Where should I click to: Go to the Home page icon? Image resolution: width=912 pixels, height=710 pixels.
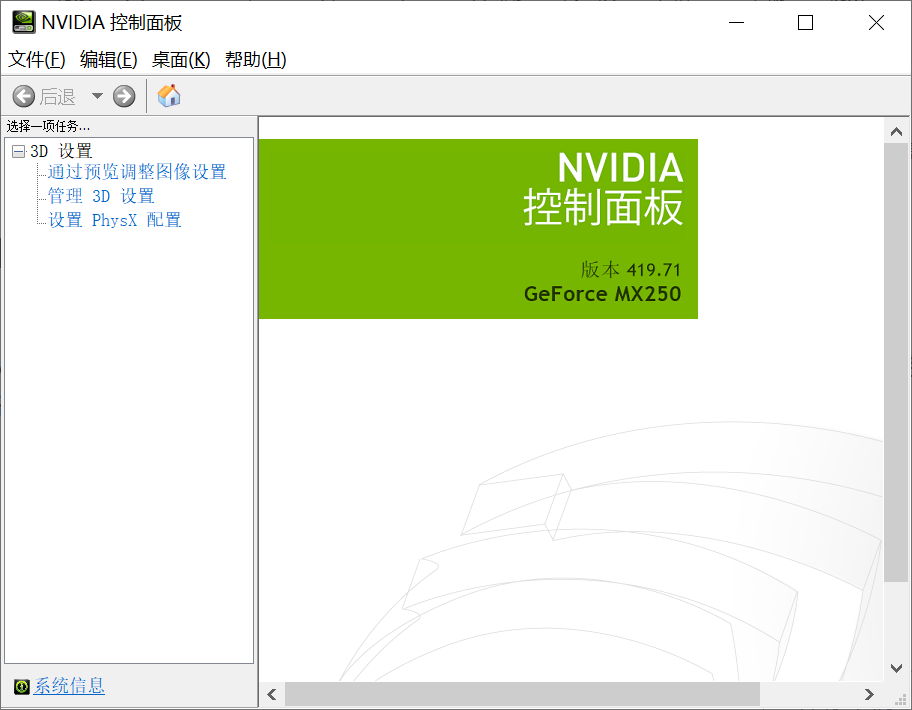click(169, 96)
